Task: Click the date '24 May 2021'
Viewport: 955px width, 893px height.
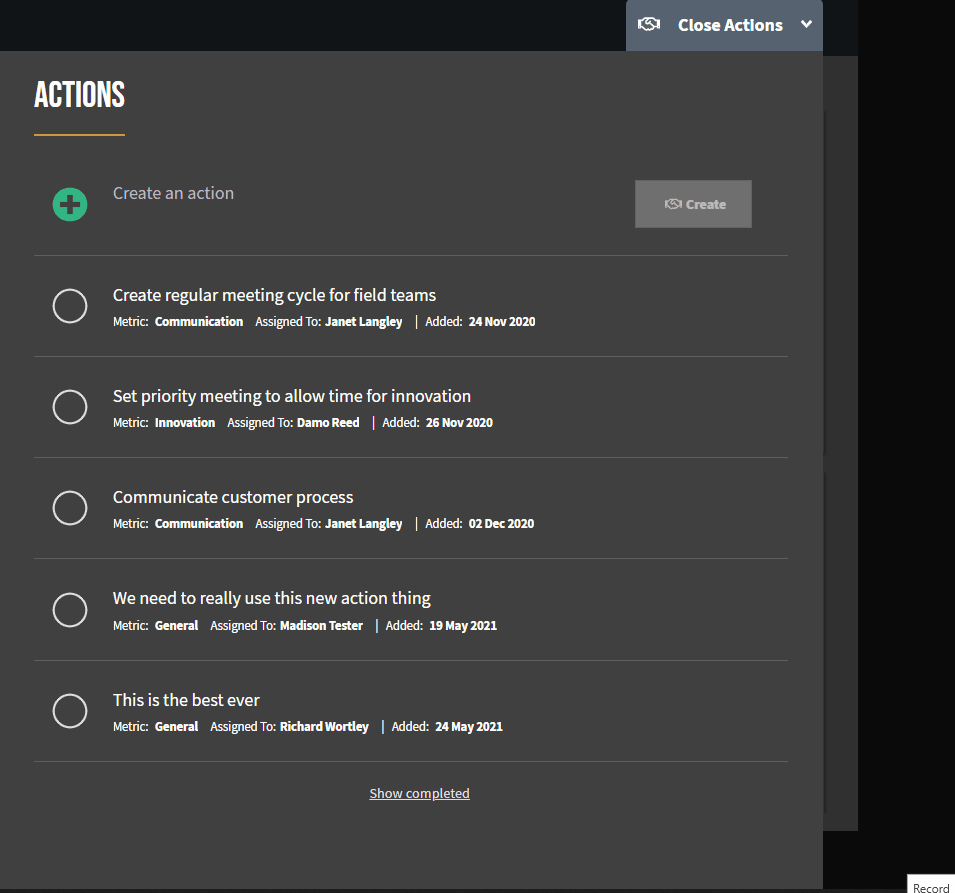Action: [469, 727]
